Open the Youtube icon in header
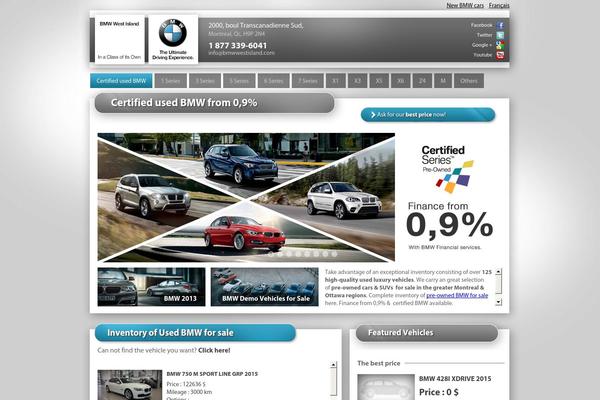This screenshot has width=600, height=400. pos(500,55)
